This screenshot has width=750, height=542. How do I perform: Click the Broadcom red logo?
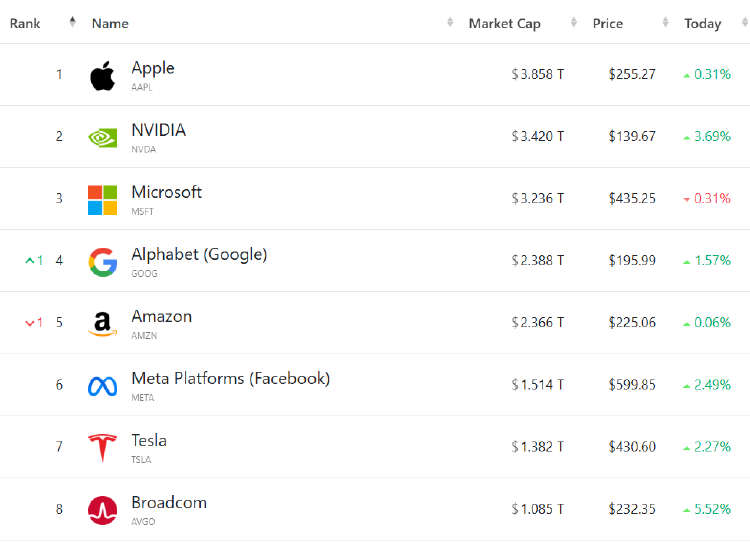tap(102, 510)
